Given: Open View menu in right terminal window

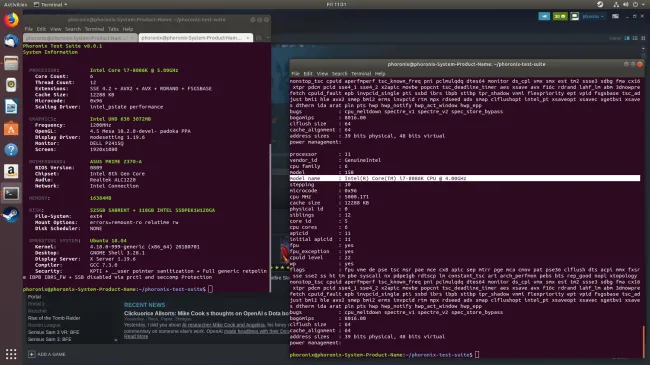Looking at the screenshot, I should coord(322,73).
